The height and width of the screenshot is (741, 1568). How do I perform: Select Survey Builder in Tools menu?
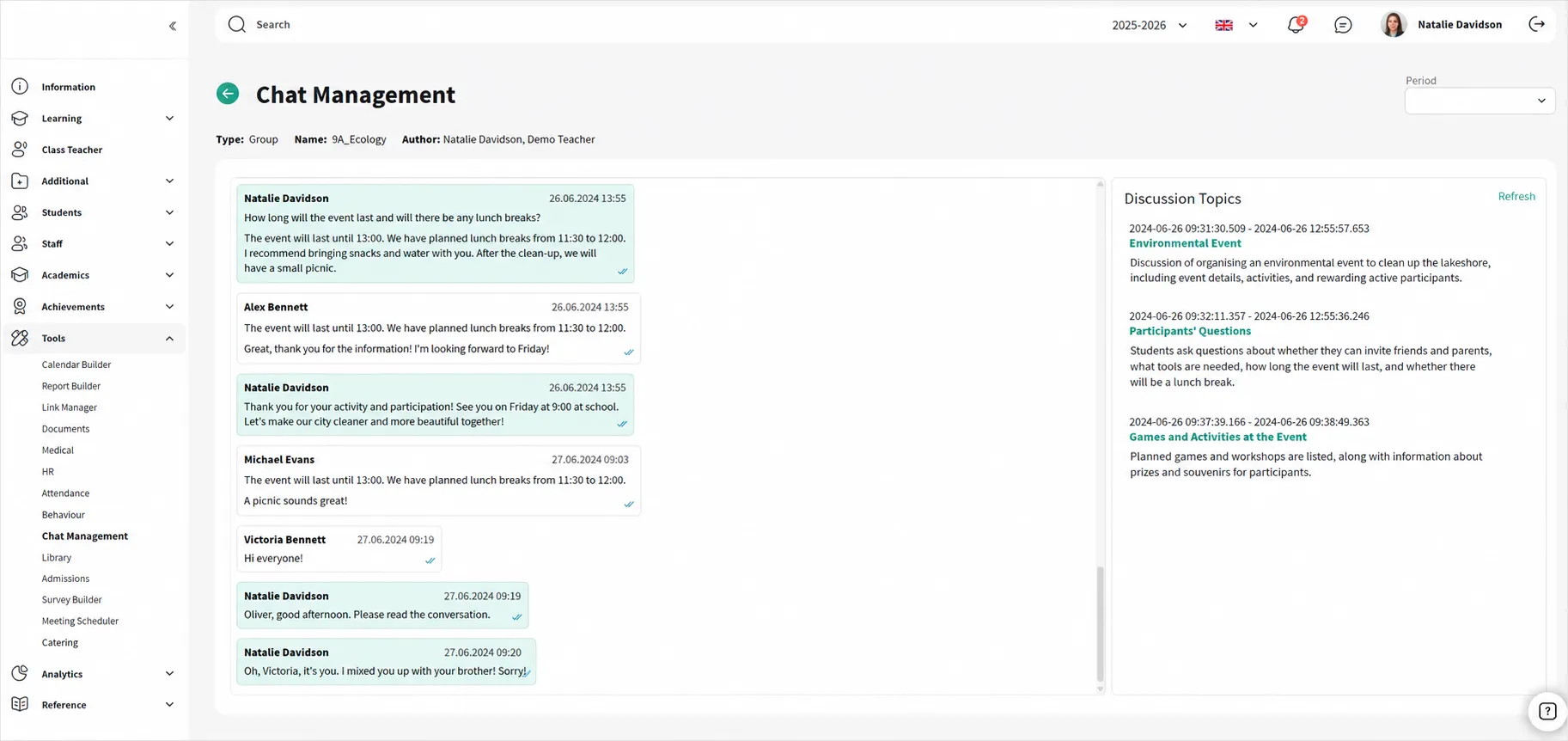72,600
